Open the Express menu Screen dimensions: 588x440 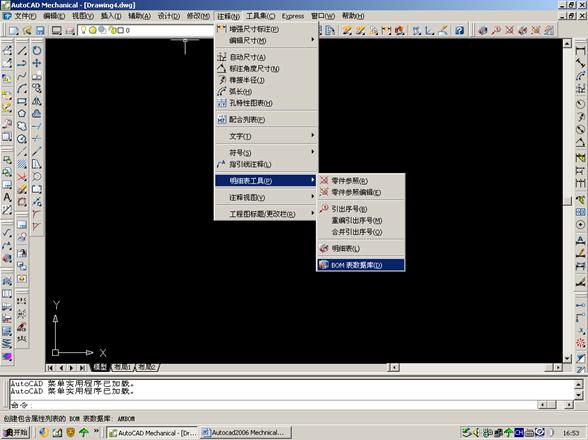[x=293, y=16]
